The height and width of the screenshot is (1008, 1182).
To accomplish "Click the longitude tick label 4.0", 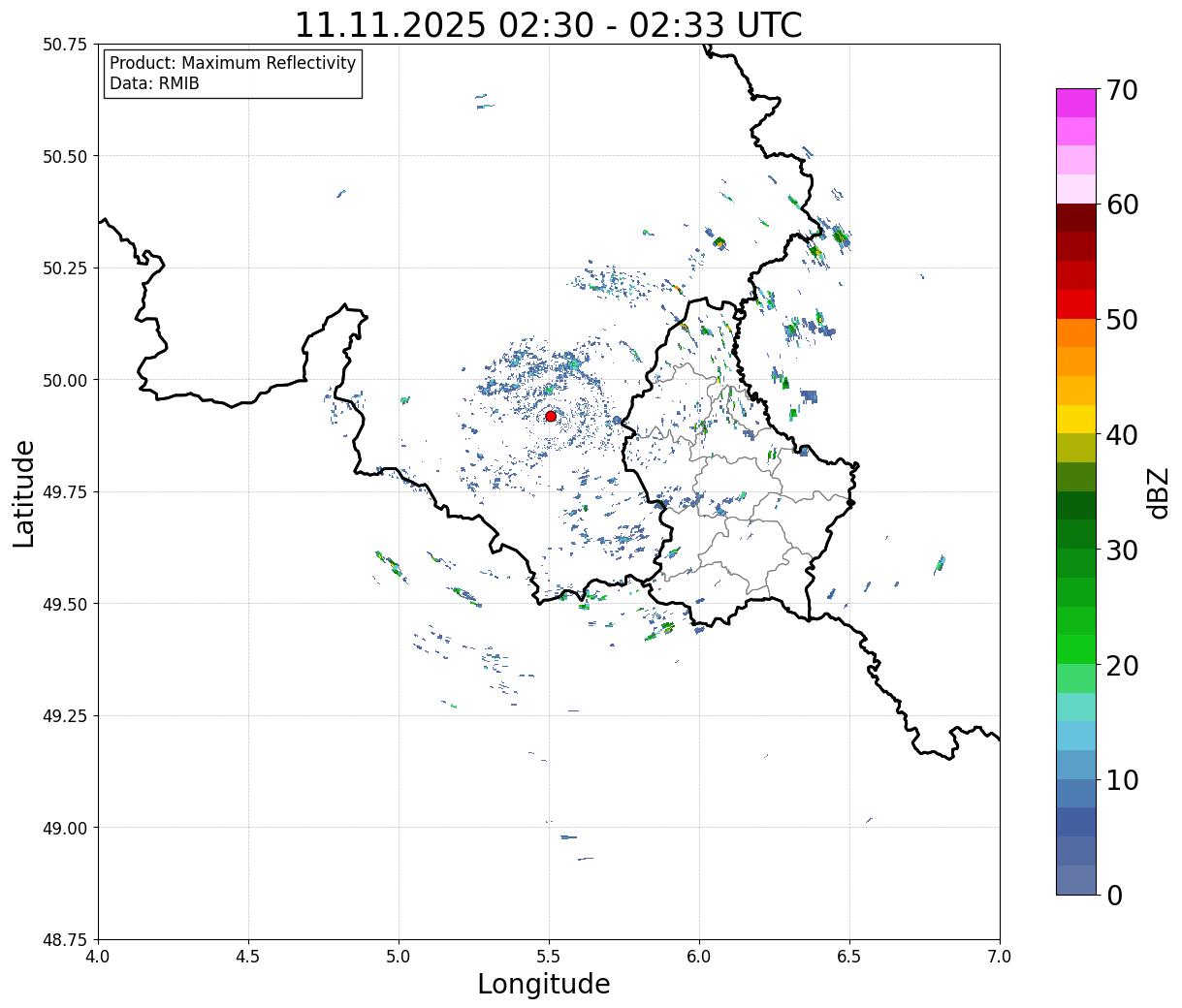I will (x=99, y=957).
